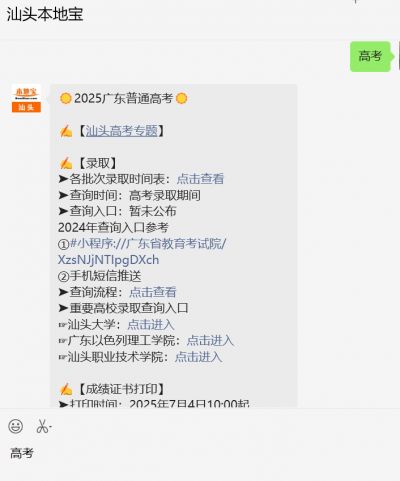Open the 汕头本地宝 account avatar
The width and height of the screenshot is (400, 481).
point(26,98)
